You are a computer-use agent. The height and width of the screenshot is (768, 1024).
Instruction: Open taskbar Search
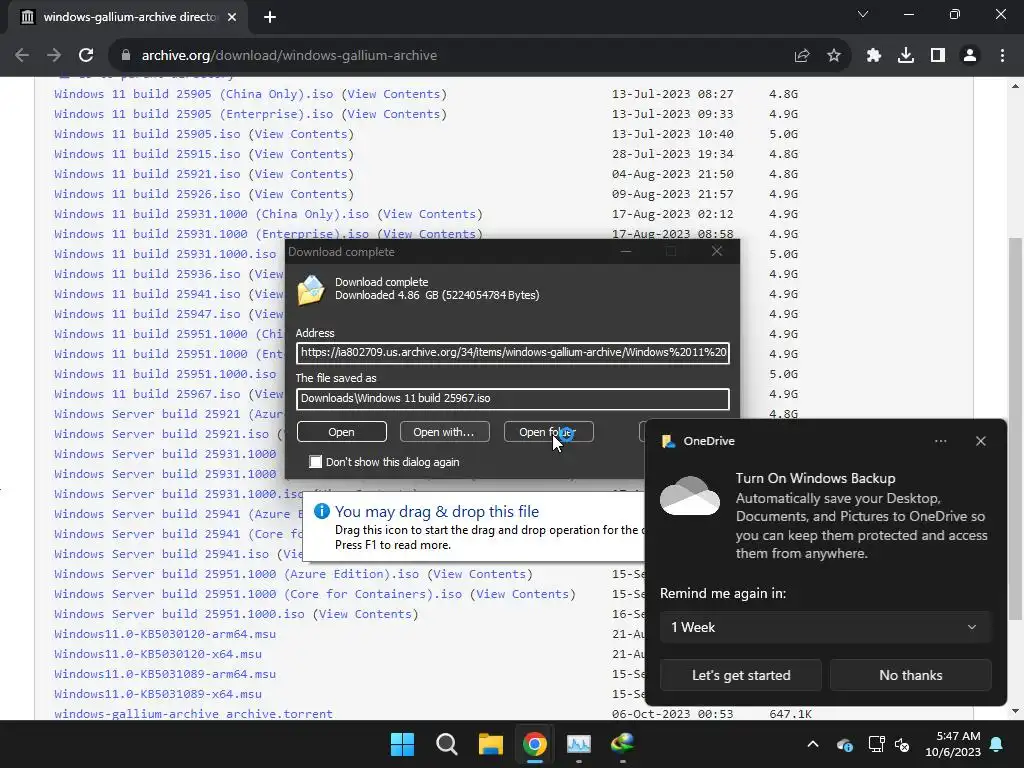click(x=447, y=744)
